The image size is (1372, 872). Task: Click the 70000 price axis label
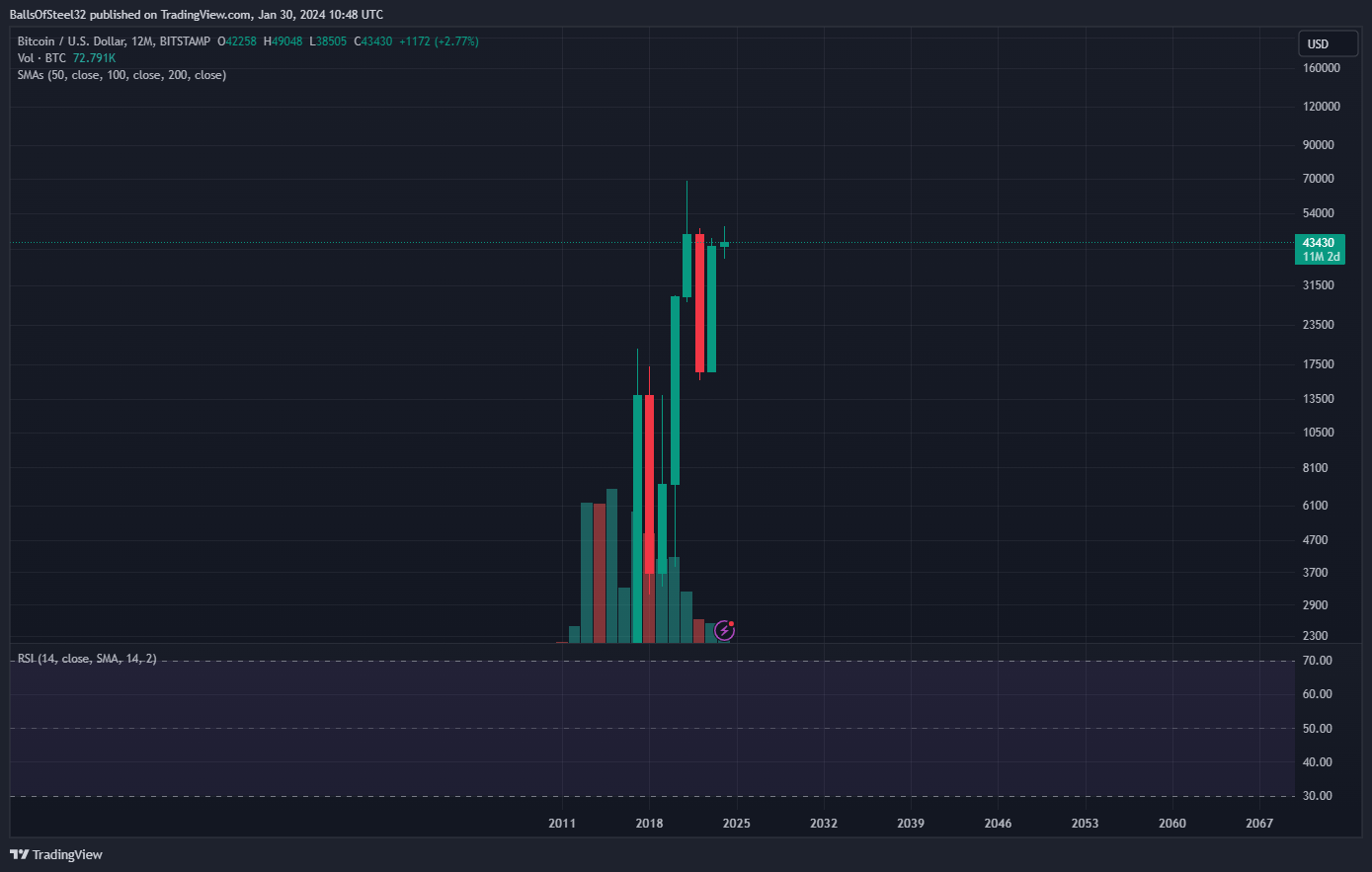point(1319,179)
